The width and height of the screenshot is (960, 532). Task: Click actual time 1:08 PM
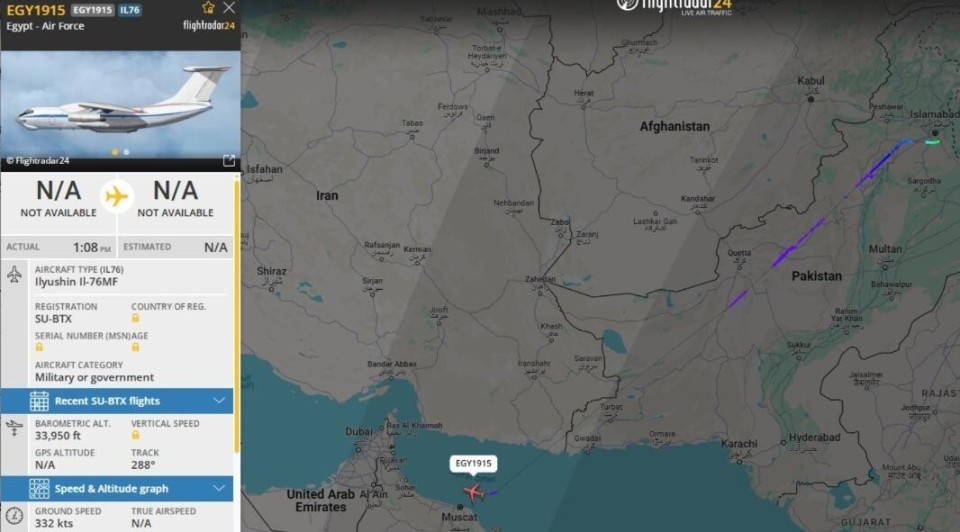click(x=92, y=247)
